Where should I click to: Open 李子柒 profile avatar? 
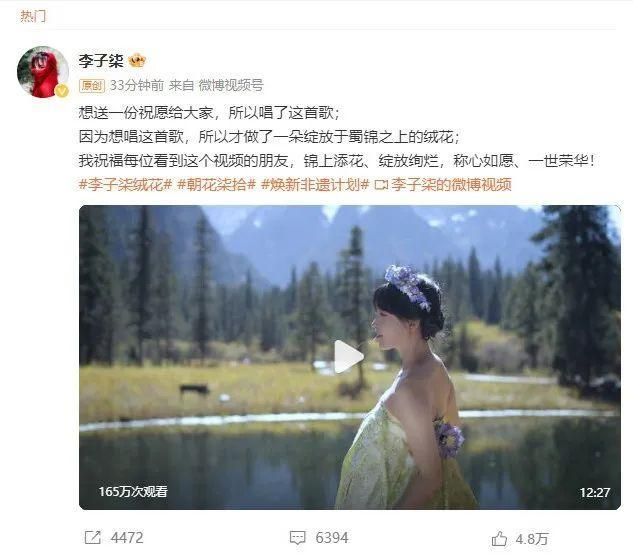(43, 72)
